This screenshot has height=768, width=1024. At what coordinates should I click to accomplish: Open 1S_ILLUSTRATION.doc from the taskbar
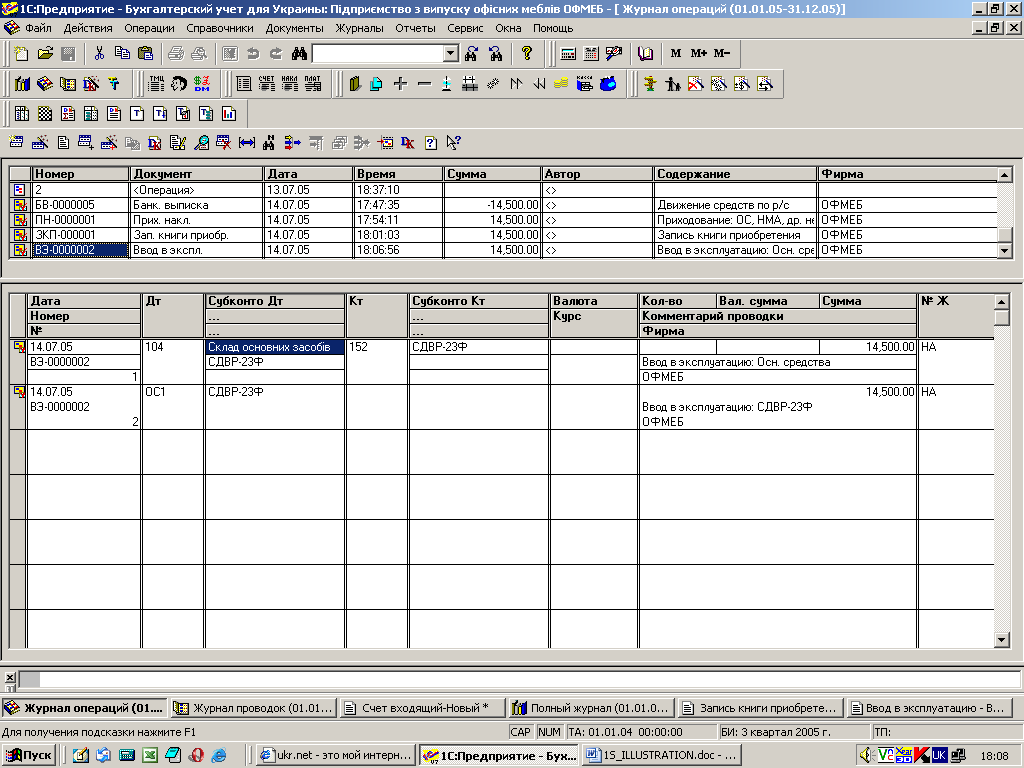pos(662,755)
